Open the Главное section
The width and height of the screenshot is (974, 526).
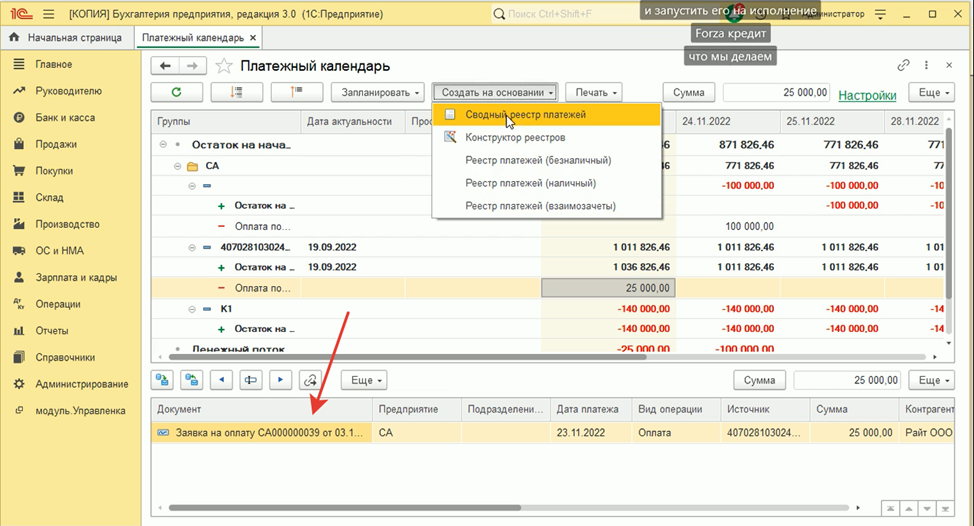point(53,64)
